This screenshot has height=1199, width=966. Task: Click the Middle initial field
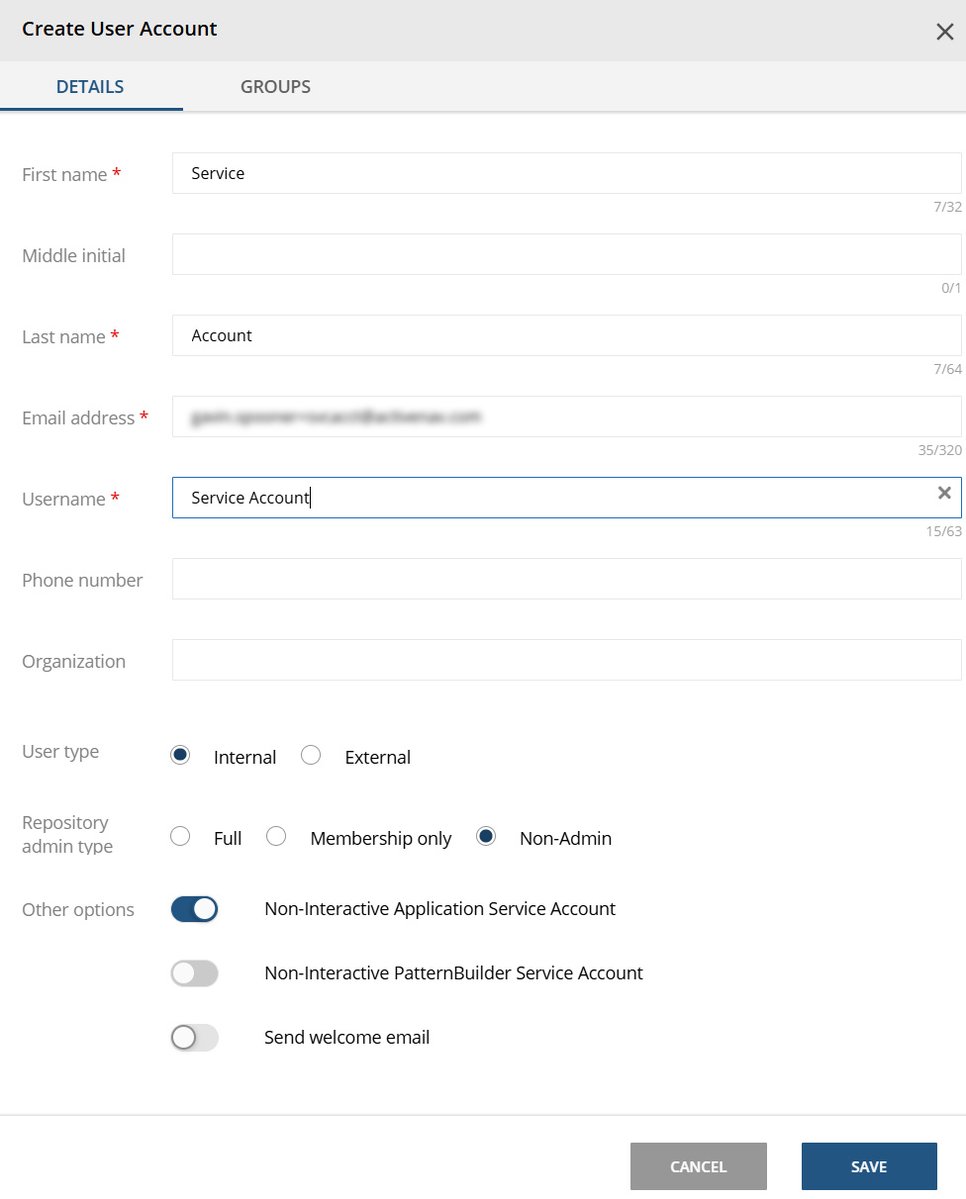point(566,253)
